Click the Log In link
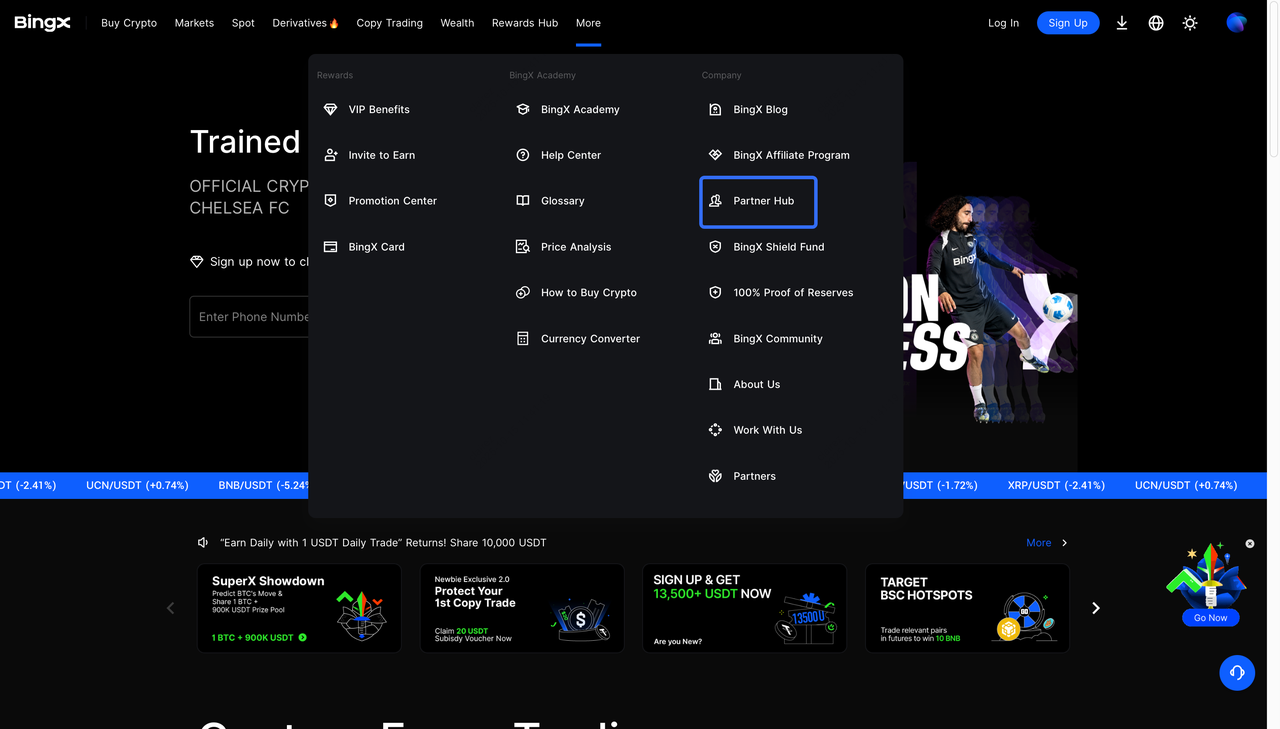Viewport: 1280px width, 729px height. 1003,23
